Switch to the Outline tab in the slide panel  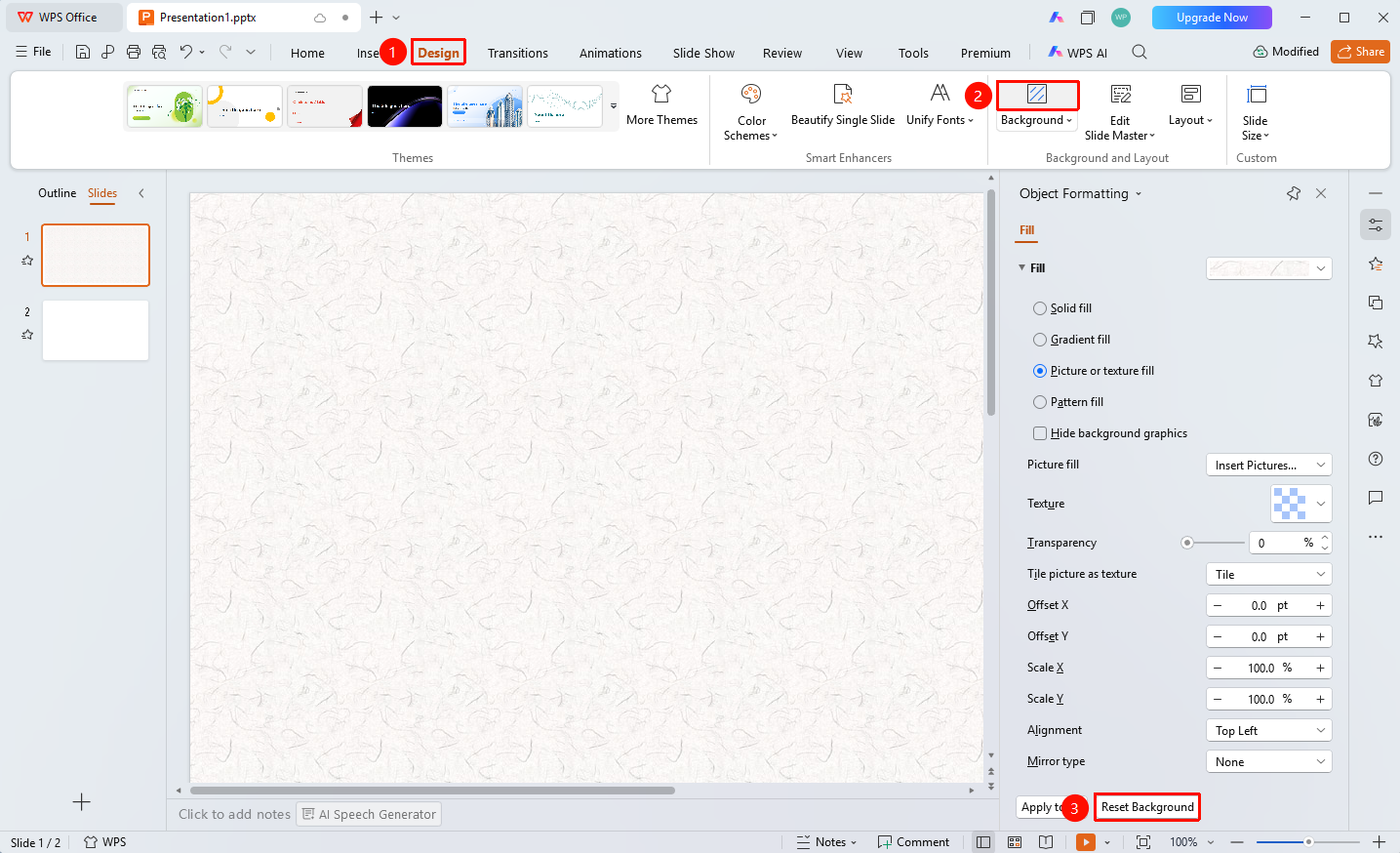click(x=57, y=193)
